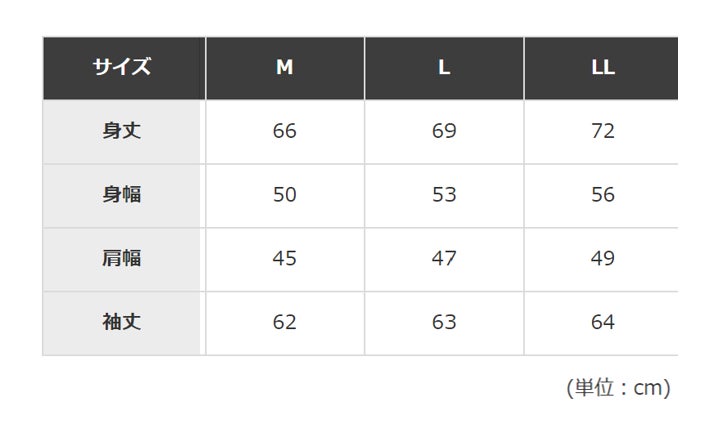Click the (単位：cm) unit note

pyautogui.click(x=617, y=387)
